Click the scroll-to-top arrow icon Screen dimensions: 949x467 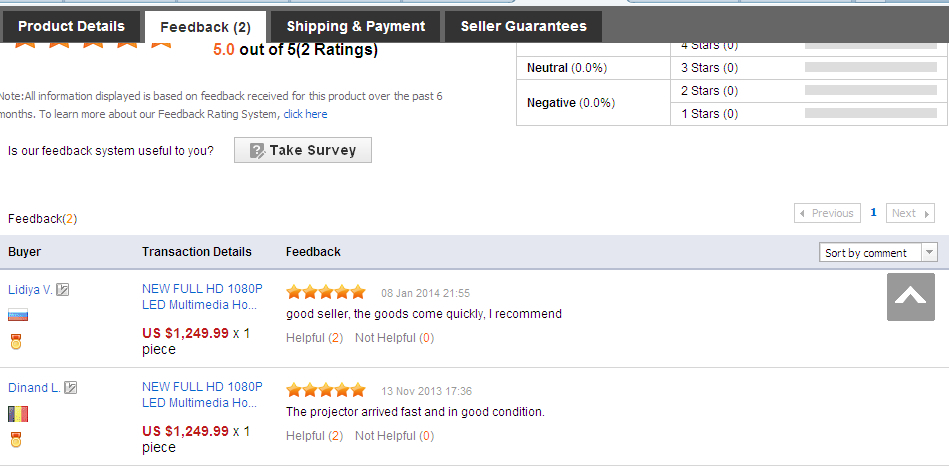pyautogui.click(x=910, y=297)
